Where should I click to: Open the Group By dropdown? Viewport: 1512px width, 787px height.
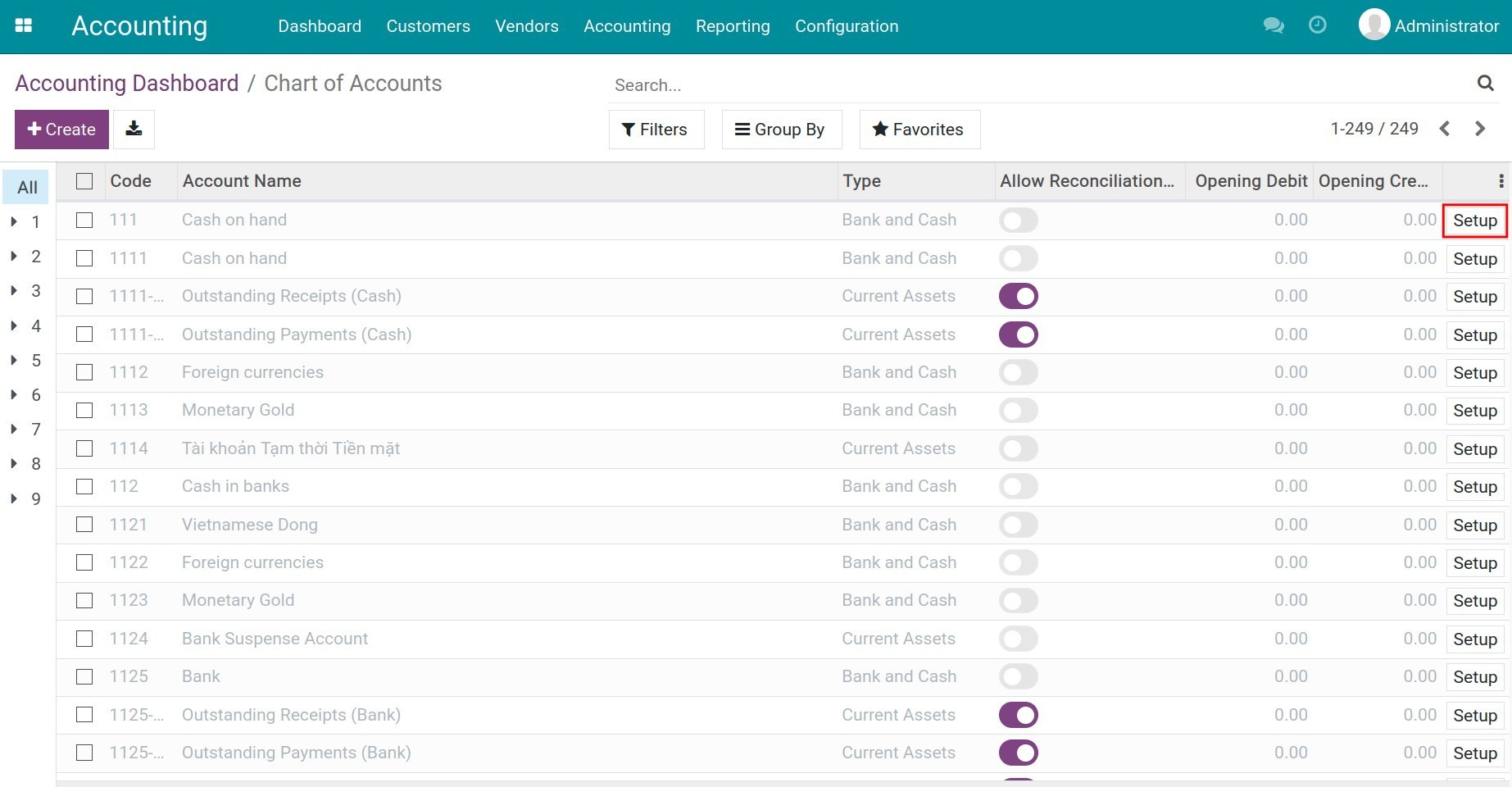tap(781, 130)
